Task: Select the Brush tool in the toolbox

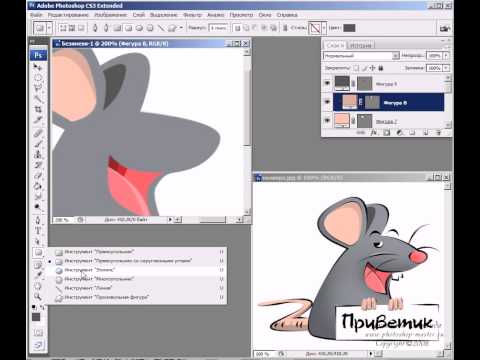Action: pos(38,144)
